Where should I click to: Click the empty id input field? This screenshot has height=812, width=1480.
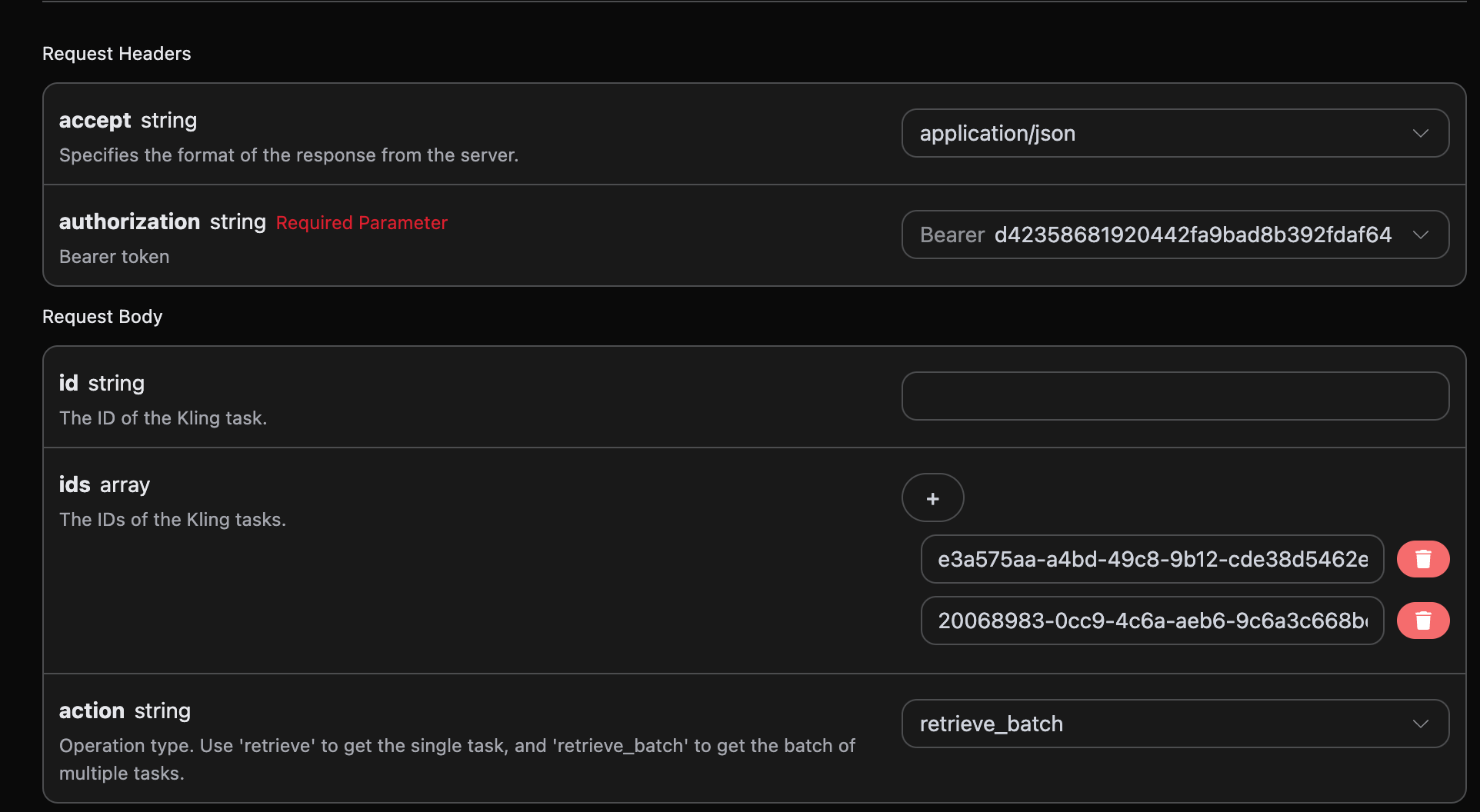(x=1175, y=396)
